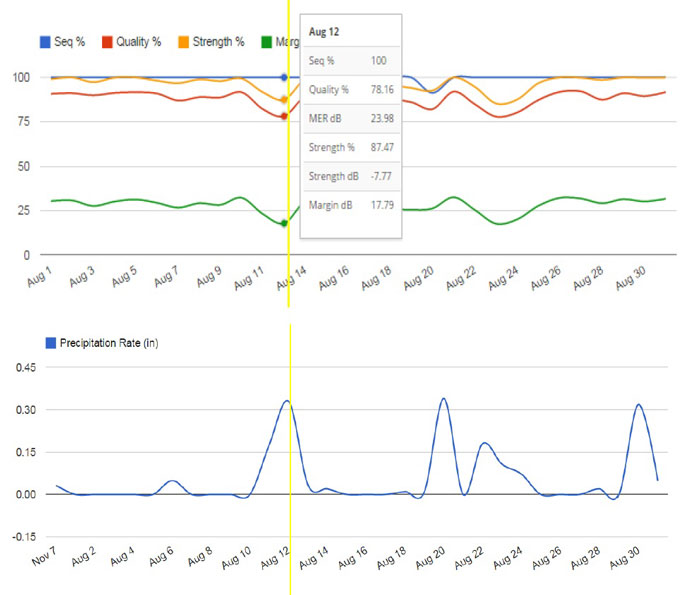Image resolution: width=700 pixels, height=595 pixels.
Task: Click the 'Aug 11' label on top chart axis
Action: pyautogui.click(x=249, y=279)
